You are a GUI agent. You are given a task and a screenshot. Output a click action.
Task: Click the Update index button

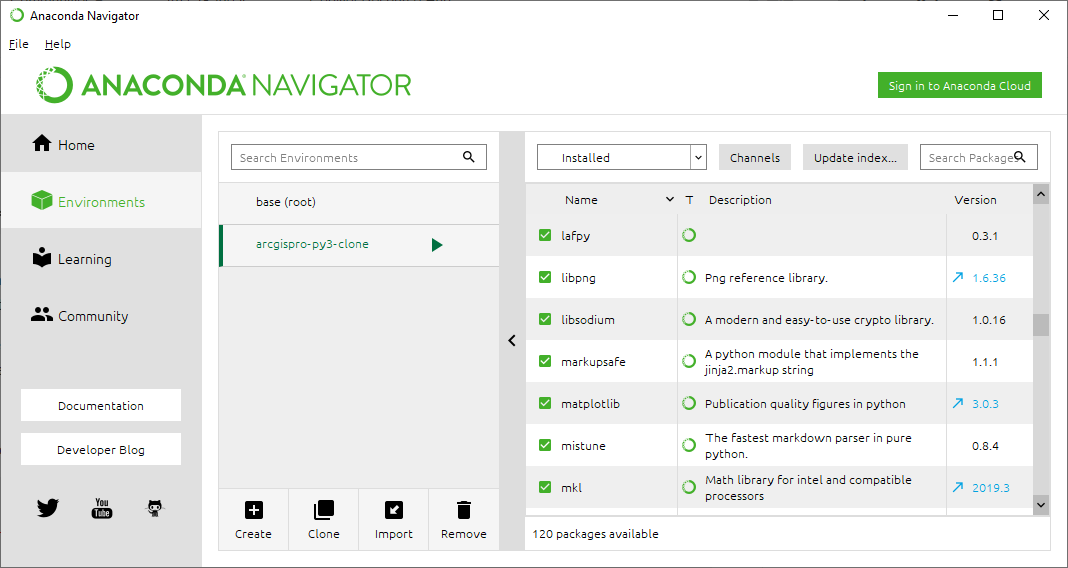click(855, 157)
